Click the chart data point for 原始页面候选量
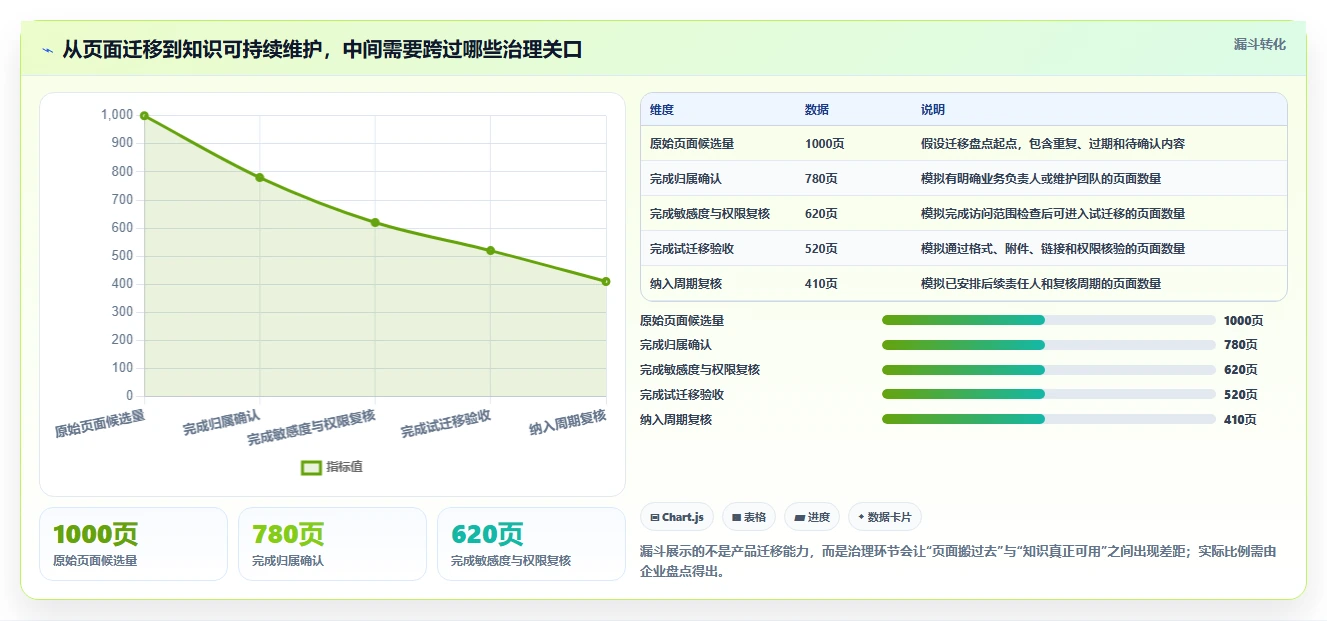 click(x=144, y=116)
